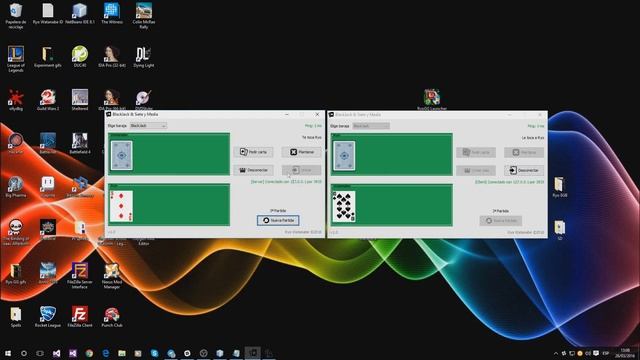This screenshot has height=360, width=640.
Task: Click the three of diamonds card
Action: tap(122, 206)
